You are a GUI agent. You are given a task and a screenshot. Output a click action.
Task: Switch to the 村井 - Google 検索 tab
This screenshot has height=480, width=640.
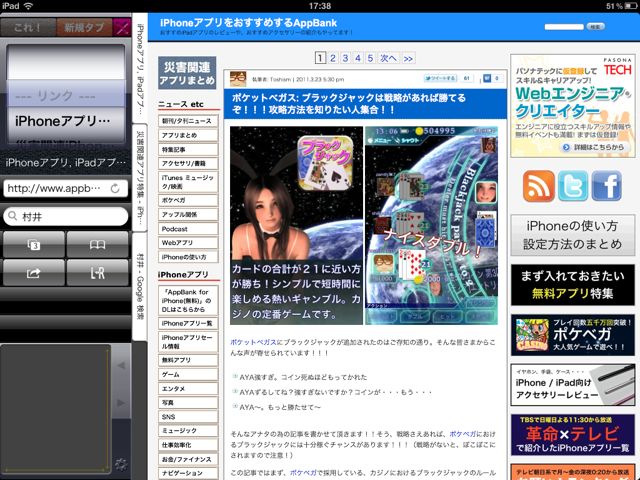pyautogui.click(x=140, y=286)
